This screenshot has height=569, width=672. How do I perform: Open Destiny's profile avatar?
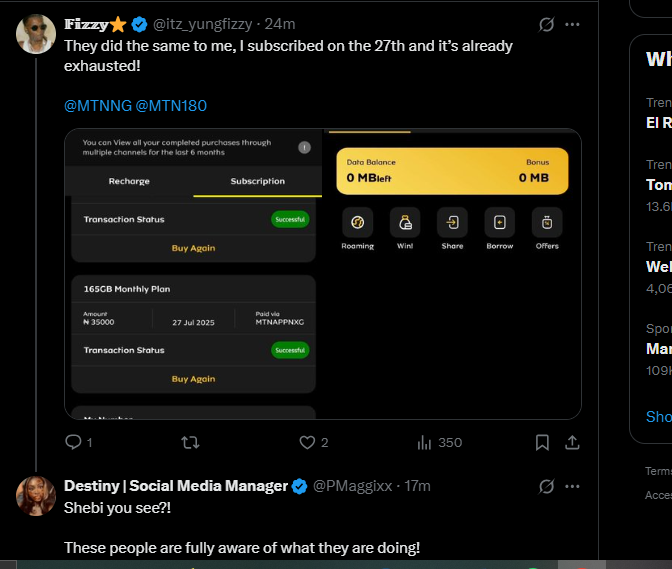click(36, 496)
